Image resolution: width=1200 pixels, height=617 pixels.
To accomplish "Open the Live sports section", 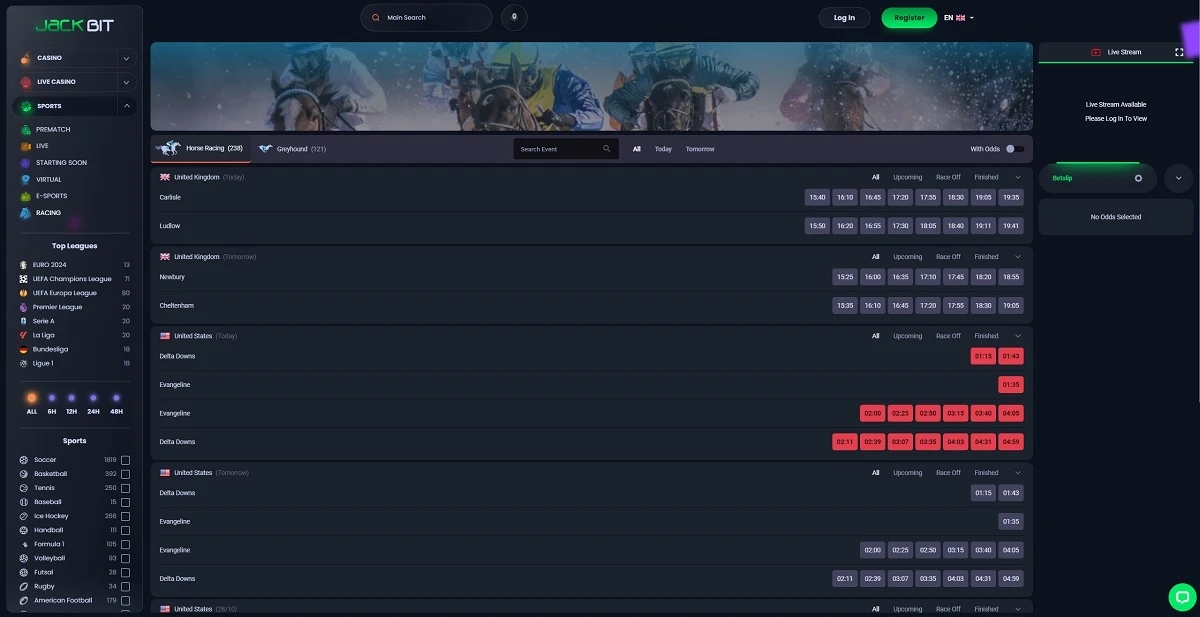I will click(42, 146).
